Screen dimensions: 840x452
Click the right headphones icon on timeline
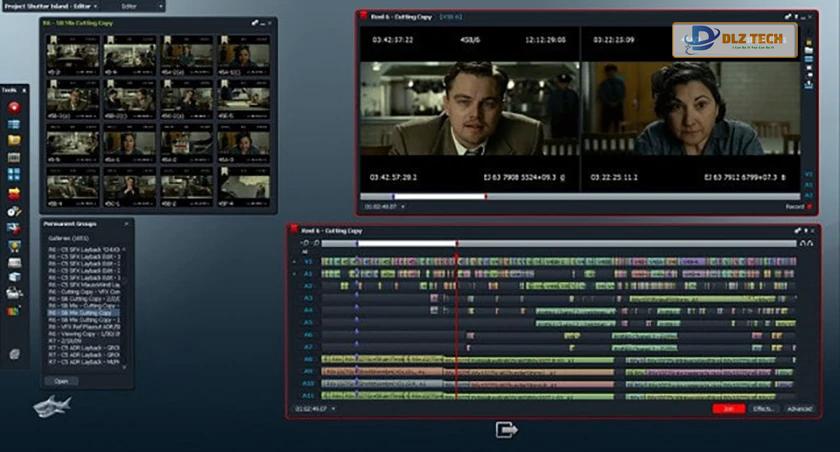[x=810, y=243]
